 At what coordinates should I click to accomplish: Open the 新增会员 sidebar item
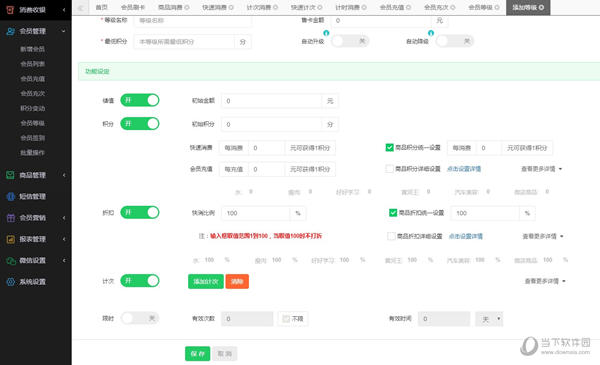[x=33, y=49]
